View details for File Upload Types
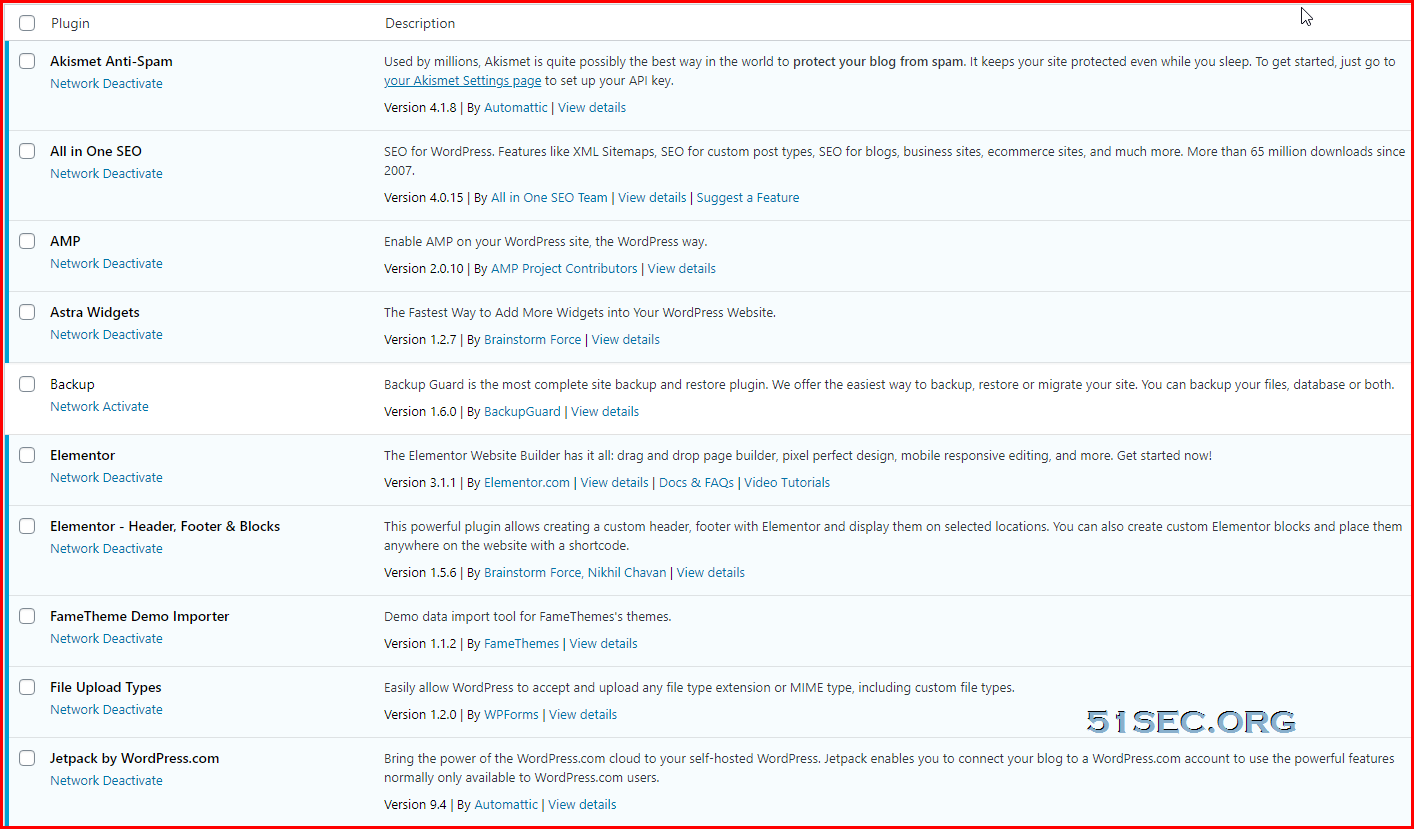 [x=583, y=715]
